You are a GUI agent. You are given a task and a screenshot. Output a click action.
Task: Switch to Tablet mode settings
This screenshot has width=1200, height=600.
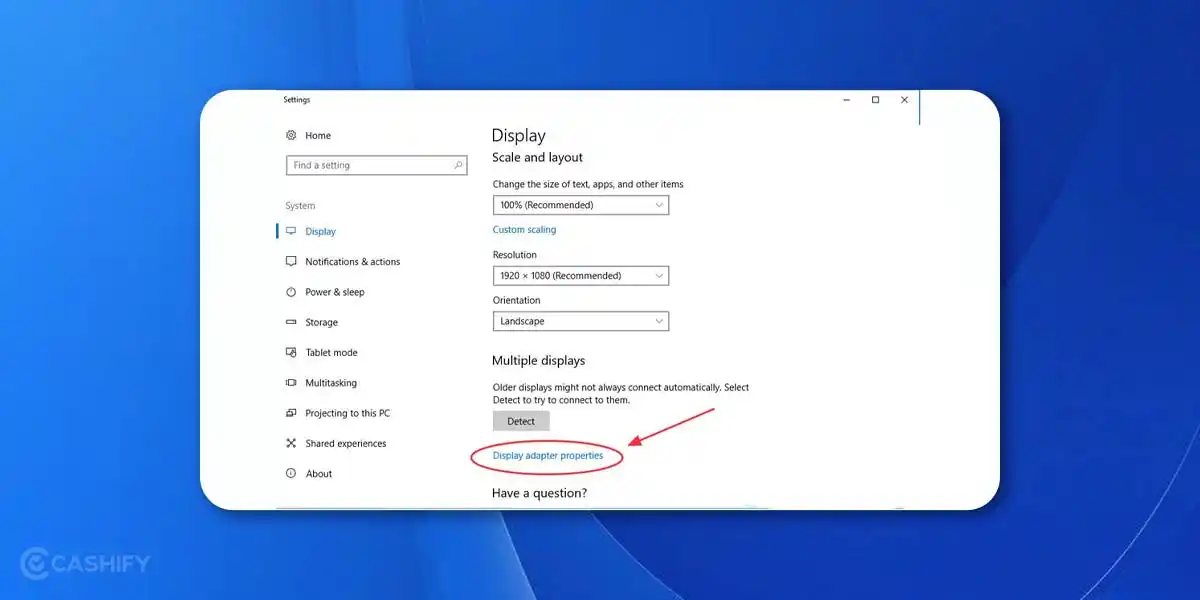[331, 353]
